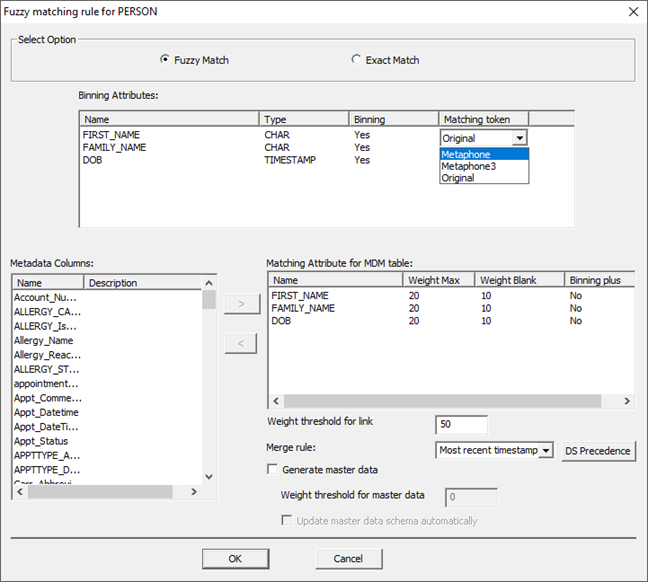Click Metadata Columns scroll down arrow
Image resolution: width=648 pixels, height=582 pixels.
(209, 477)
